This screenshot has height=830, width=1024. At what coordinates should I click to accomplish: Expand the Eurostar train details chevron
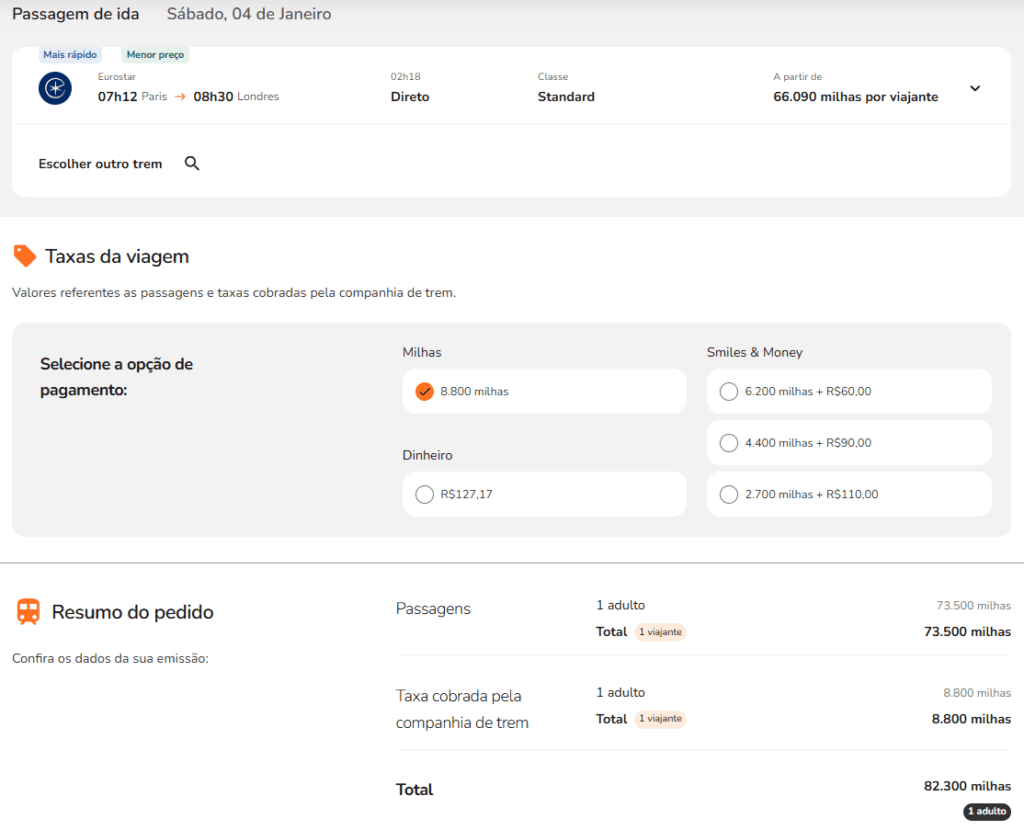[975, 88]
